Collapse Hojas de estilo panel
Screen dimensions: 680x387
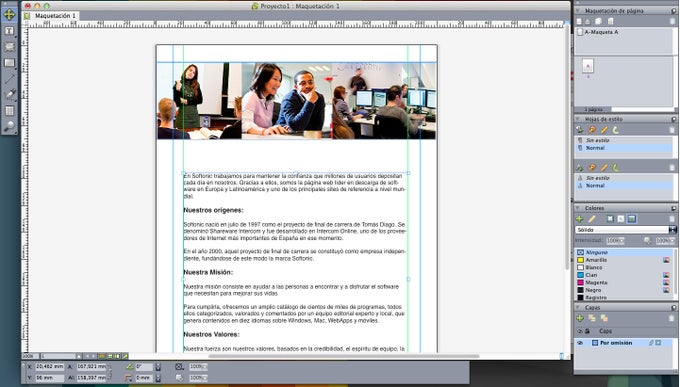(x=578, y=119)
